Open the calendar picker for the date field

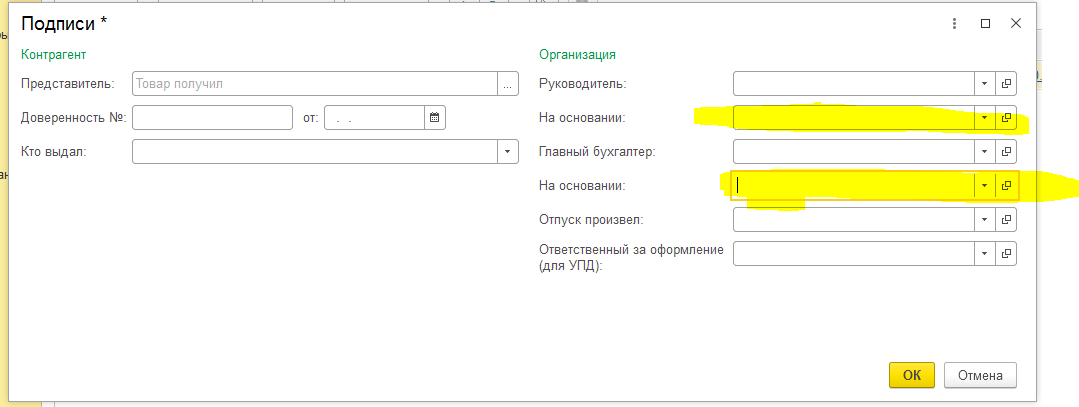[434, 118]
